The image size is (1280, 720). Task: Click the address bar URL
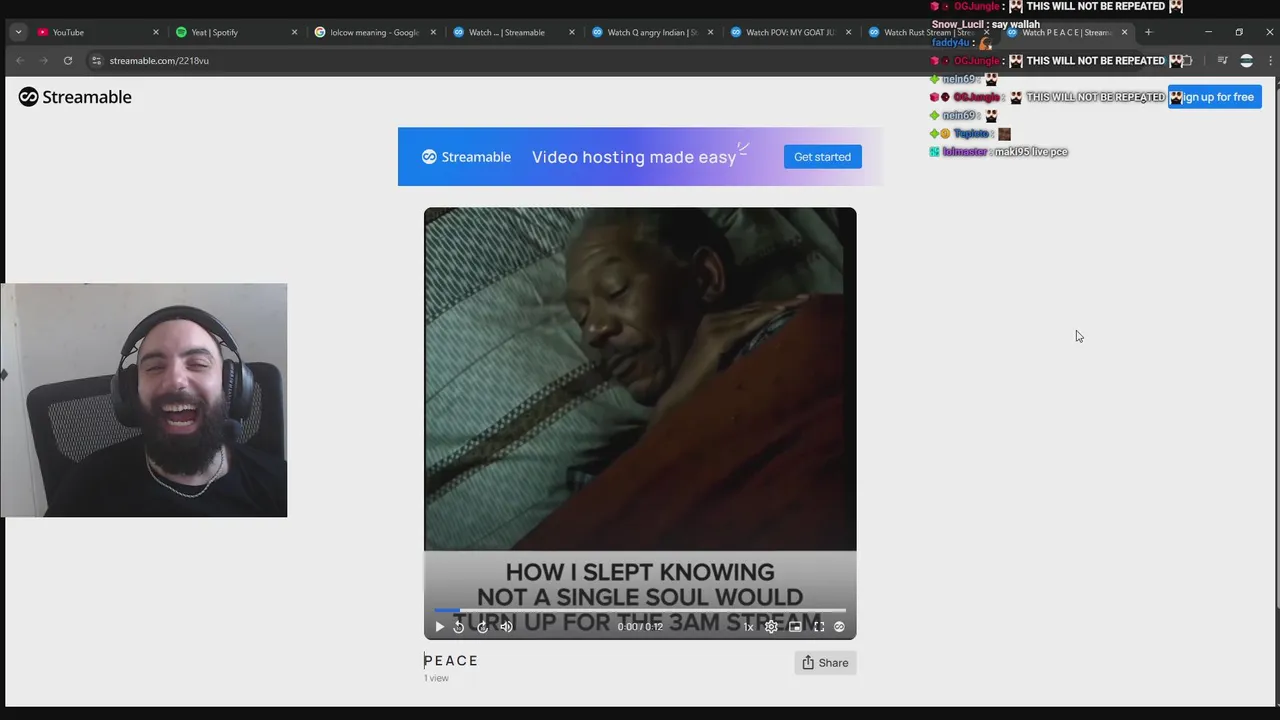tap(159, 61)
